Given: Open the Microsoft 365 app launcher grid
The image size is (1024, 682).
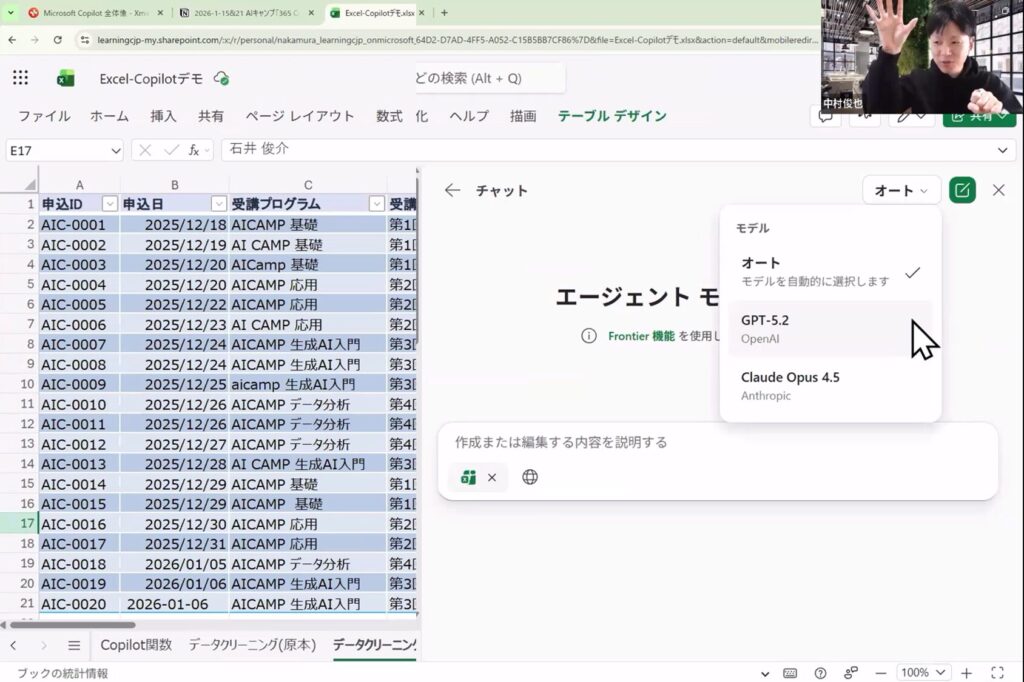Looking at the screenshot, I should pos(20,77).
